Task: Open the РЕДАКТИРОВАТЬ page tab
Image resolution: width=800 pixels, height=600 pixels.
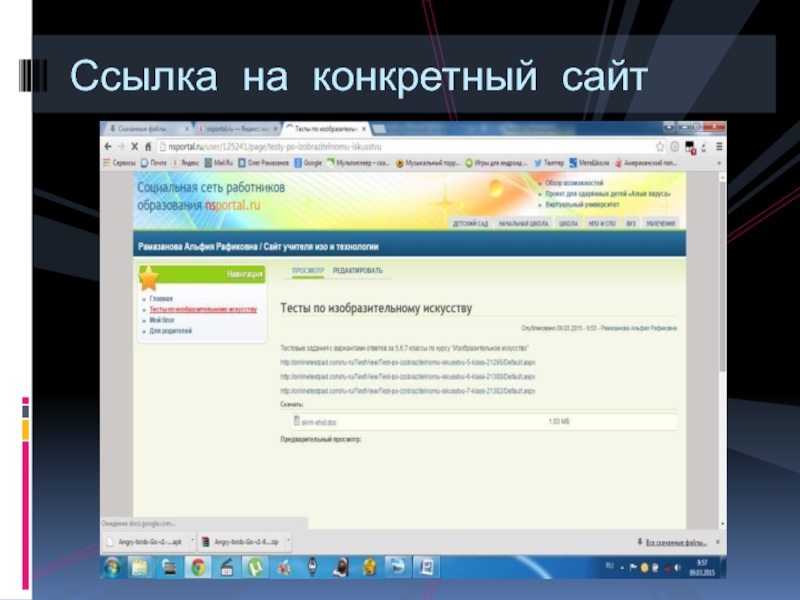Action: point(358,270)
